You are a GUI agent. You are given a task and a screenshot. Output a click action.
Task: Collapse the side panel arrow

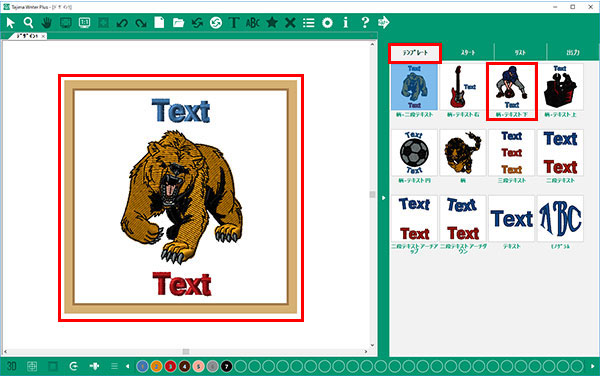click(383, 198)
